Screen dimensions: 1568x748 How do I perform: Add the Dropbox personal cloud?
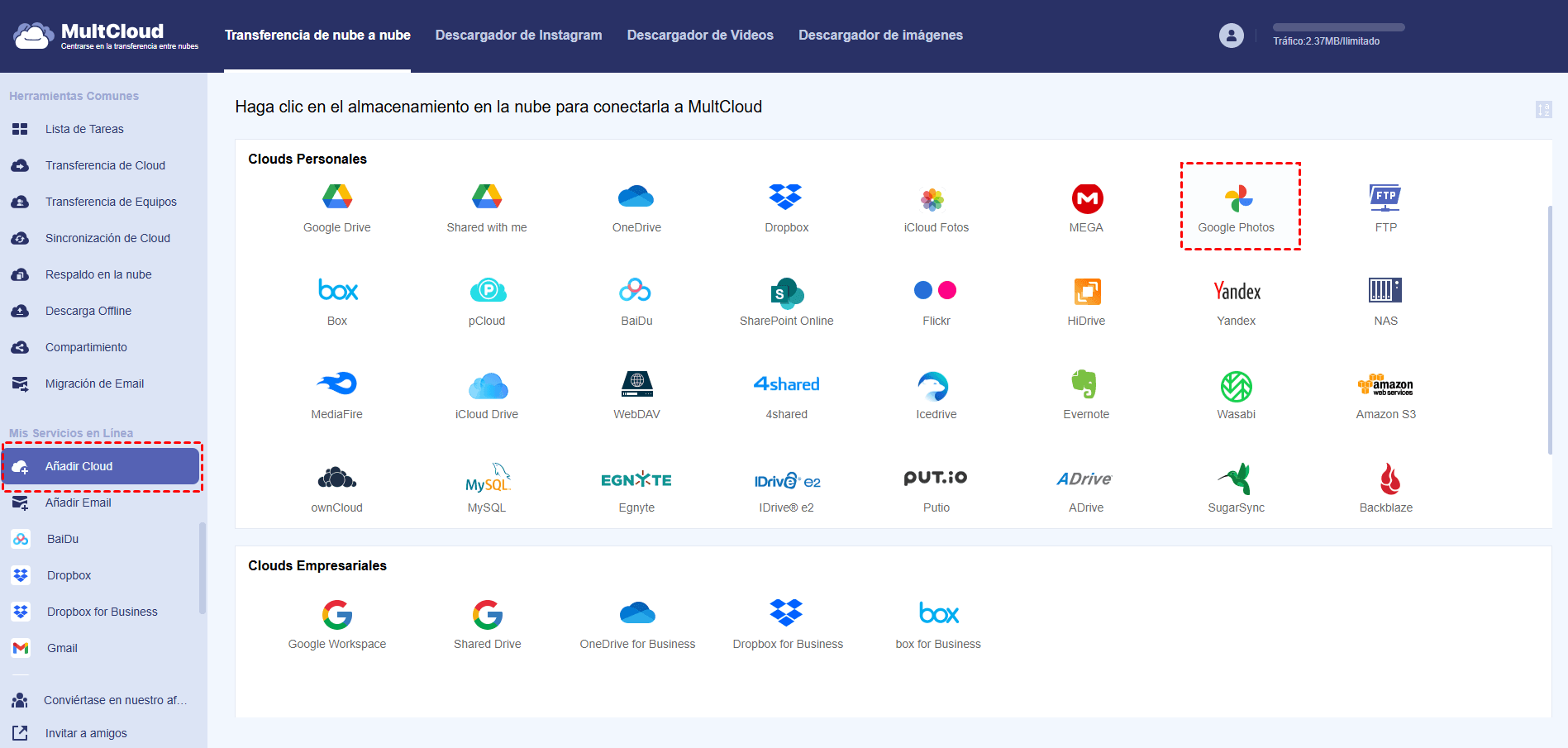[786, 208]
